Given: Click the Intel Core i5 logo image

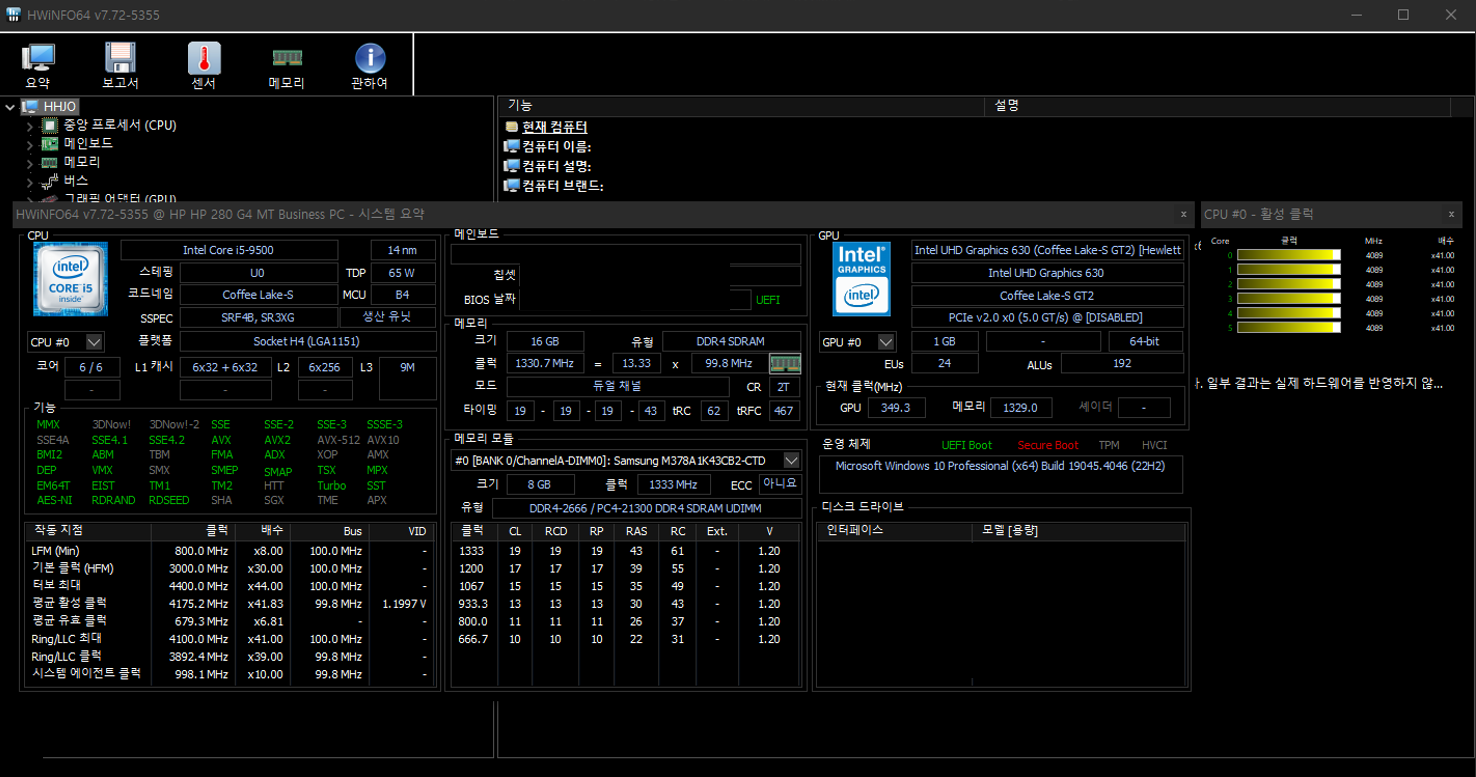Looking at the screenshot, I should [70, 278].
